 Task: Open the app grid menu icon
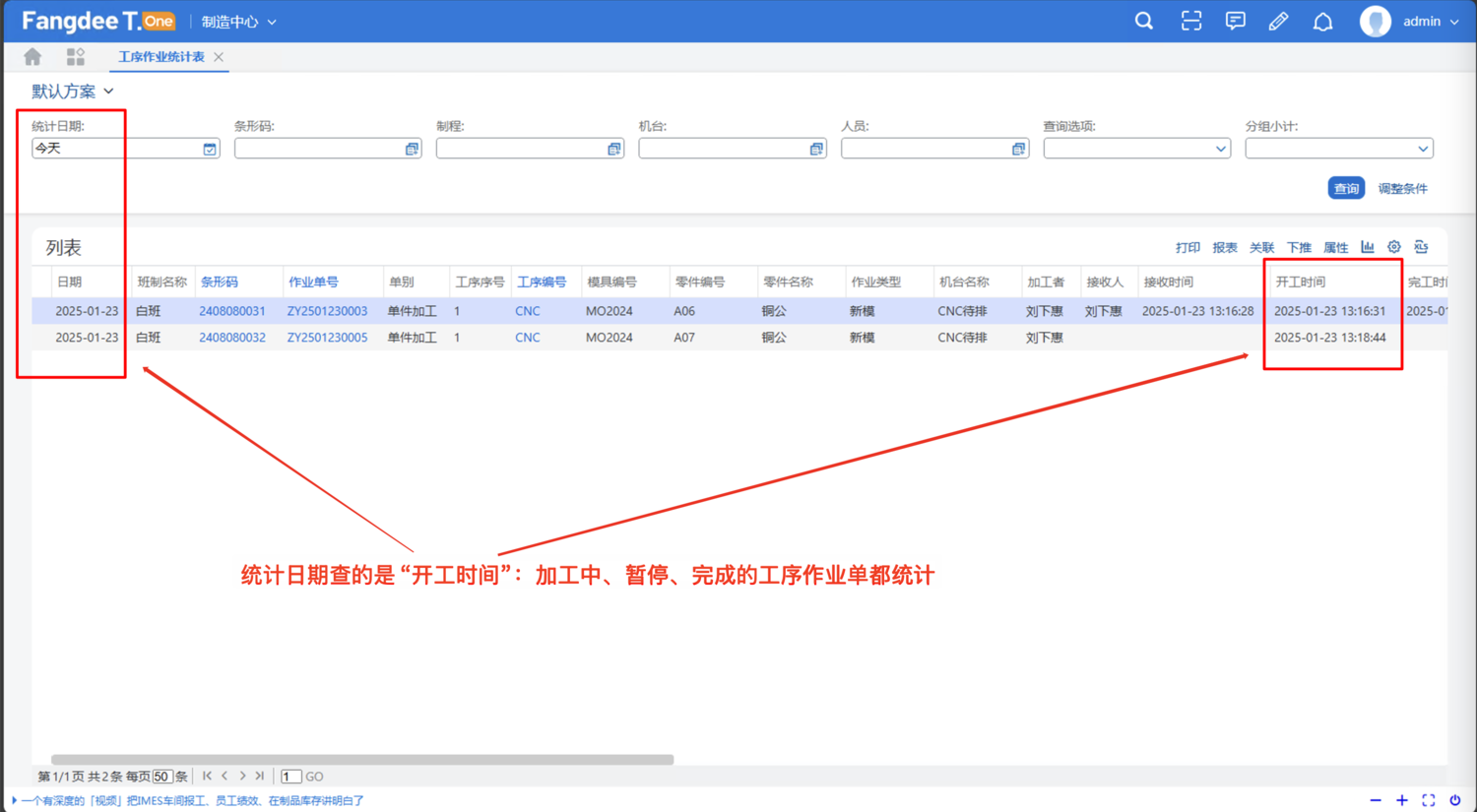(76, 57)
